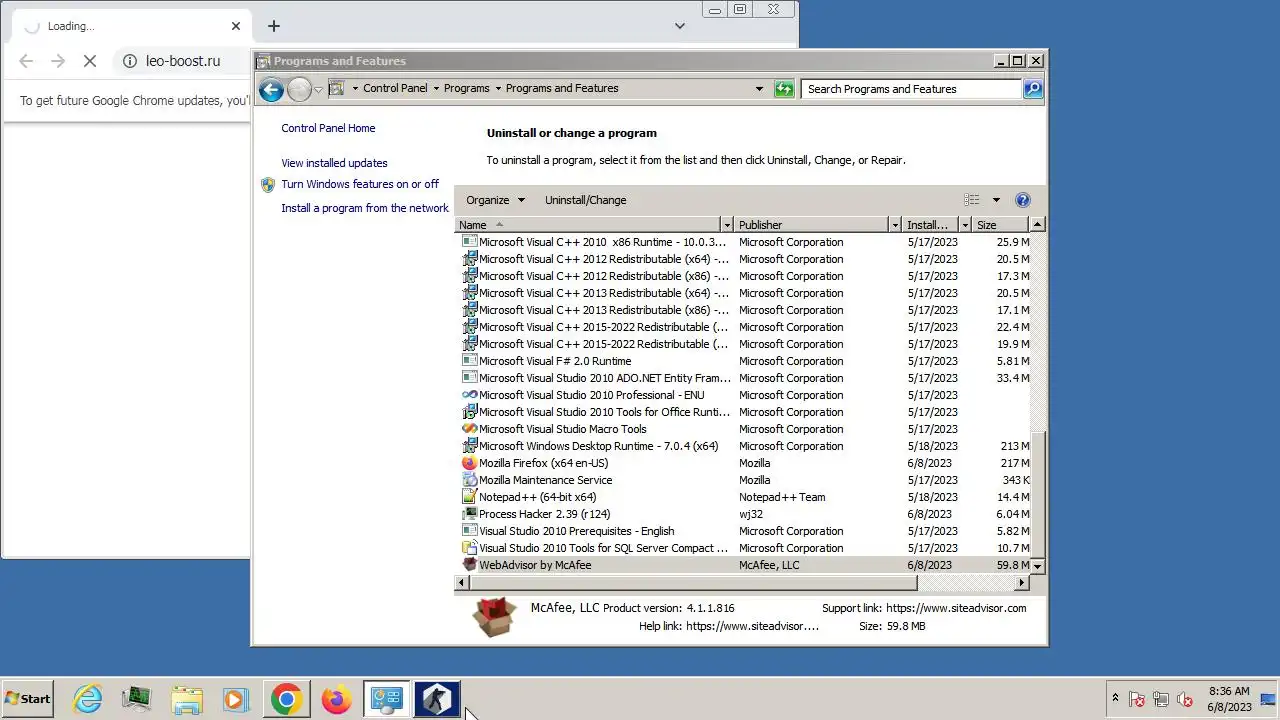Screen dimensions: 1280x720
Task: Open the Organize dropdown menu
Action: [x=495, y=200]
